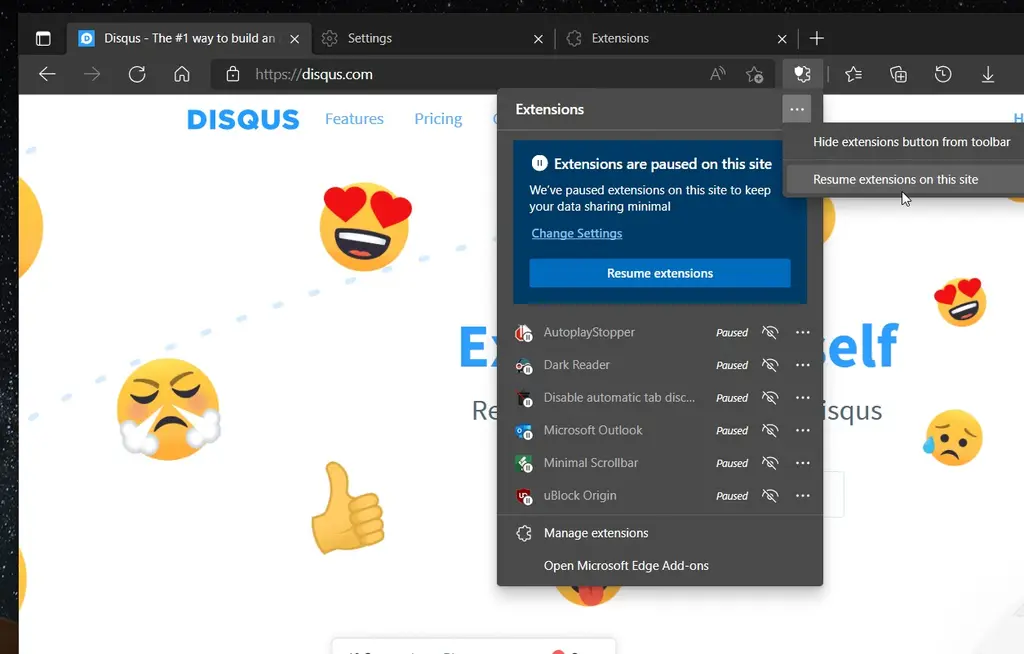
Task: Toggle Dark Reader toolbar visibility eye
Action: 770,365
